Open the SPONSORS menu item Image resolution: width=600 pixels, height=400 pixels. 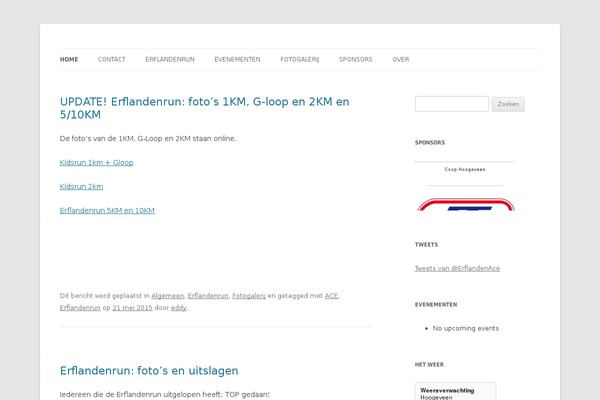[x=355, y=59]
